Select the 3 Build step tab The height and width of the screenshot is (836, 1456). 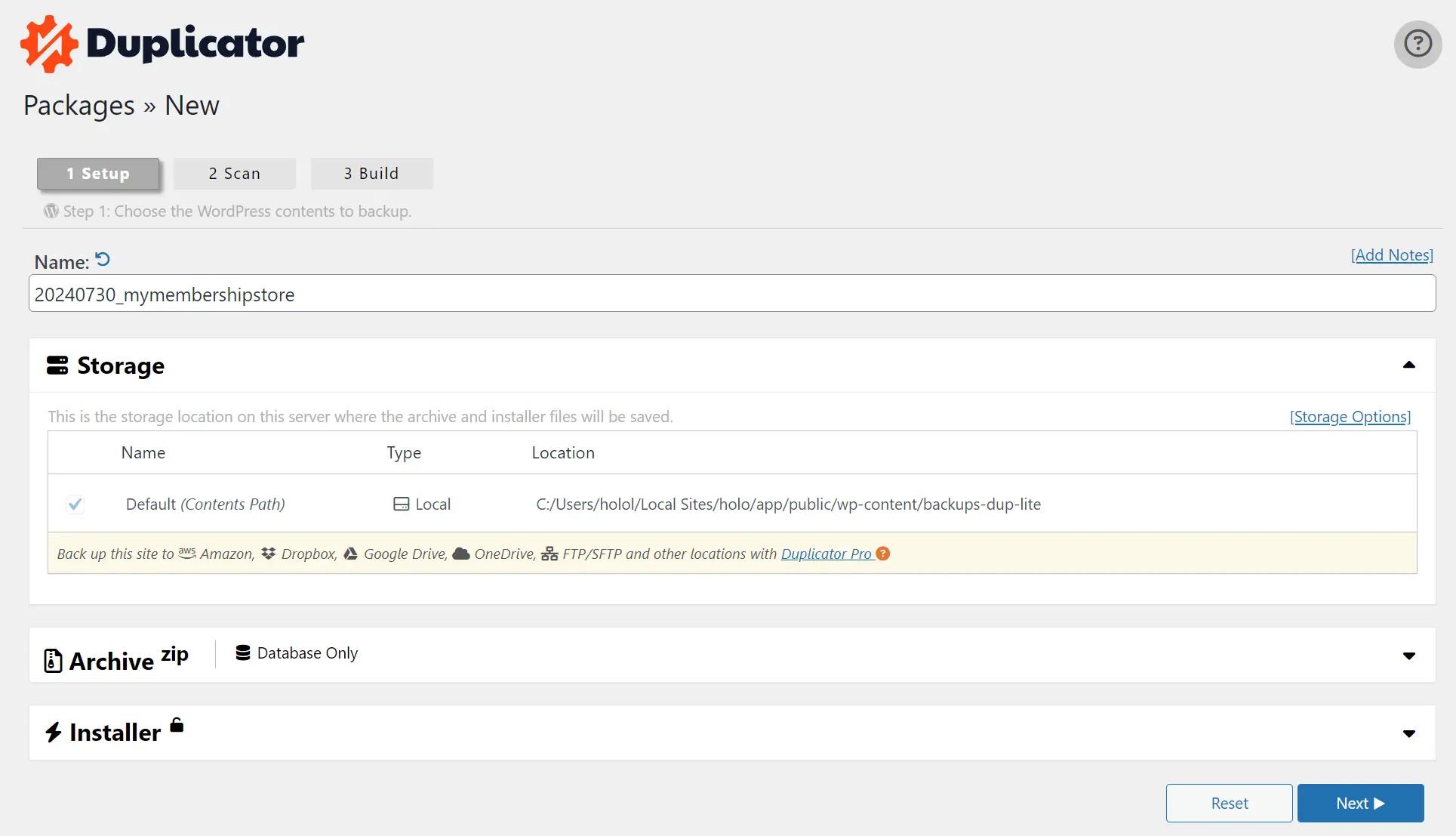[x=371, y=174]
